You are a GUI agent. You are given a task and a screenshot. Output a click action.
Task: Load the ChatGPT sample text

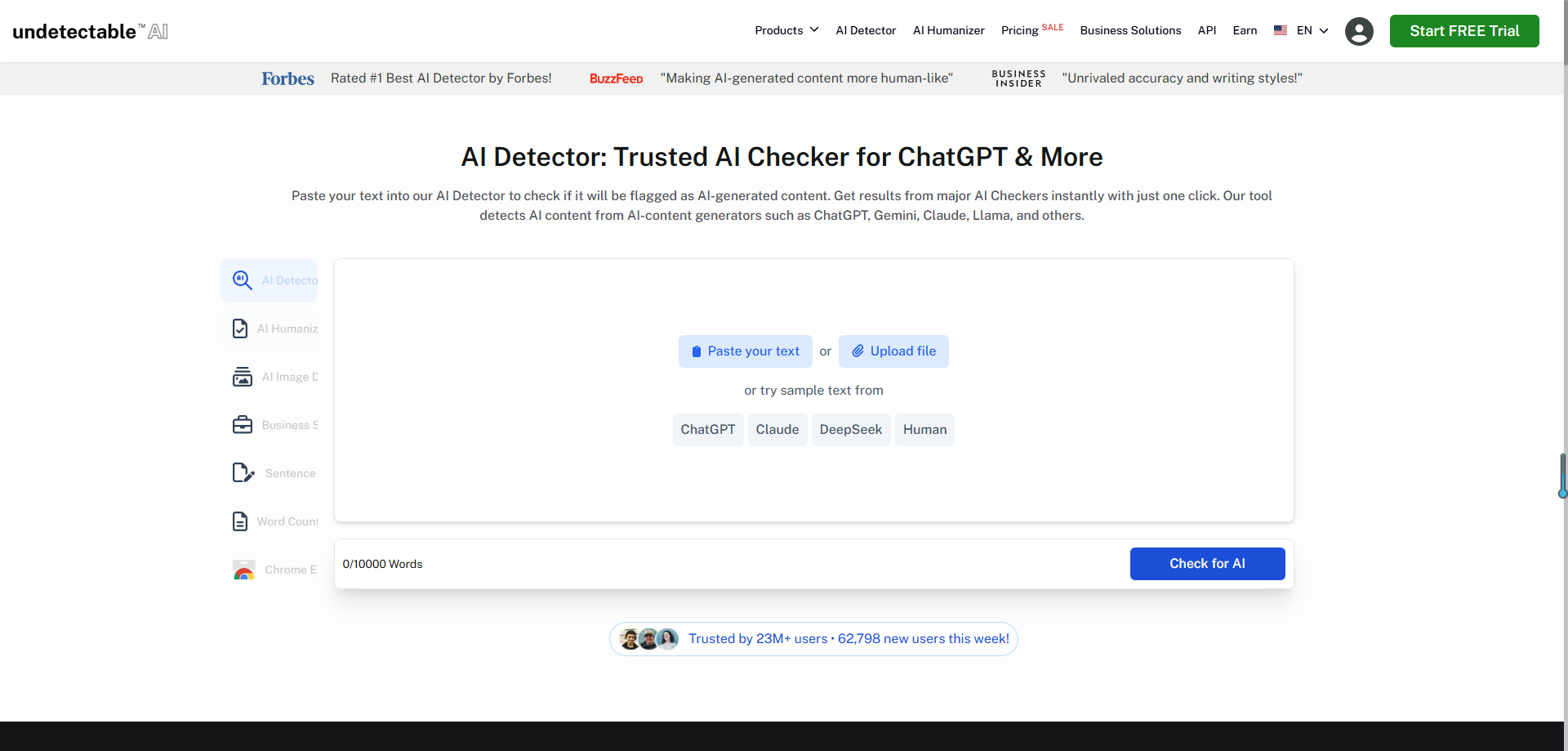708,430
